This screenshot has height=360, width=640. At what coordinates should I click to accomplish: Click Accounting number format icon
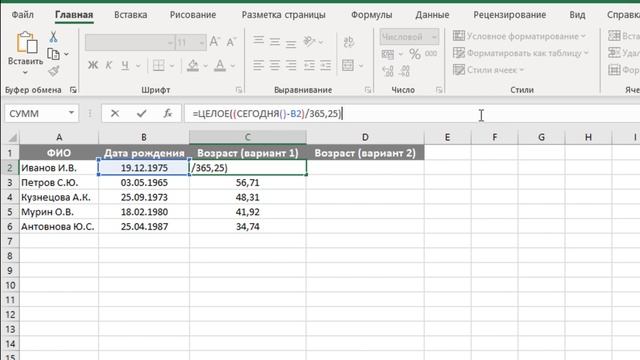coord(388,54)
